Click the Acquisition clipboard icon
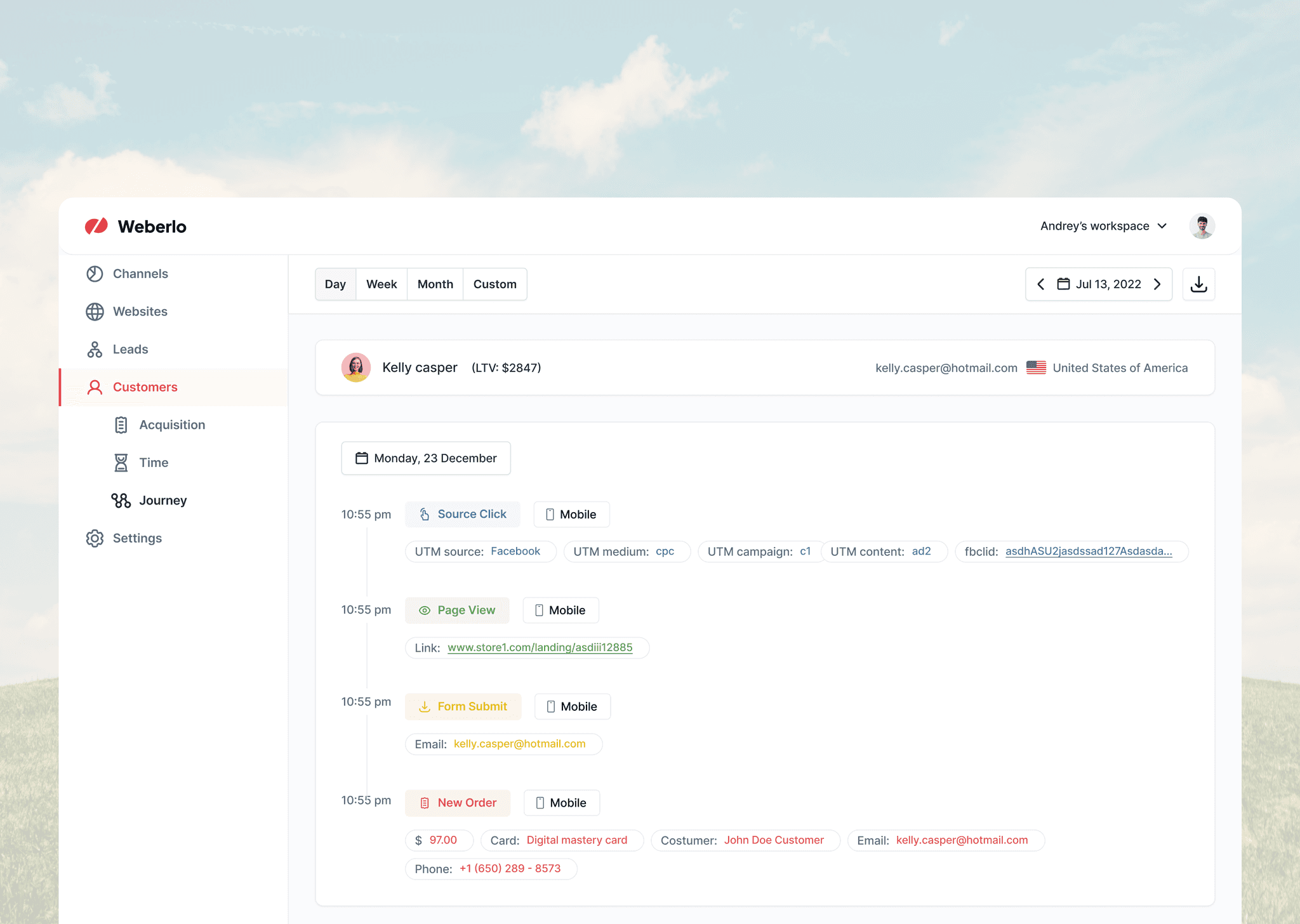Viewport: 1300px width, 924px height. tap(121, 425)
